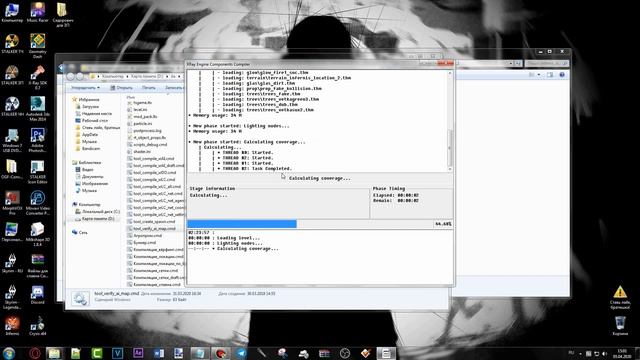Viewport: 640px width, 360px height.
Task: Click the taskbar clock showing 05.04.2020
Action: (x=622, y=353)
